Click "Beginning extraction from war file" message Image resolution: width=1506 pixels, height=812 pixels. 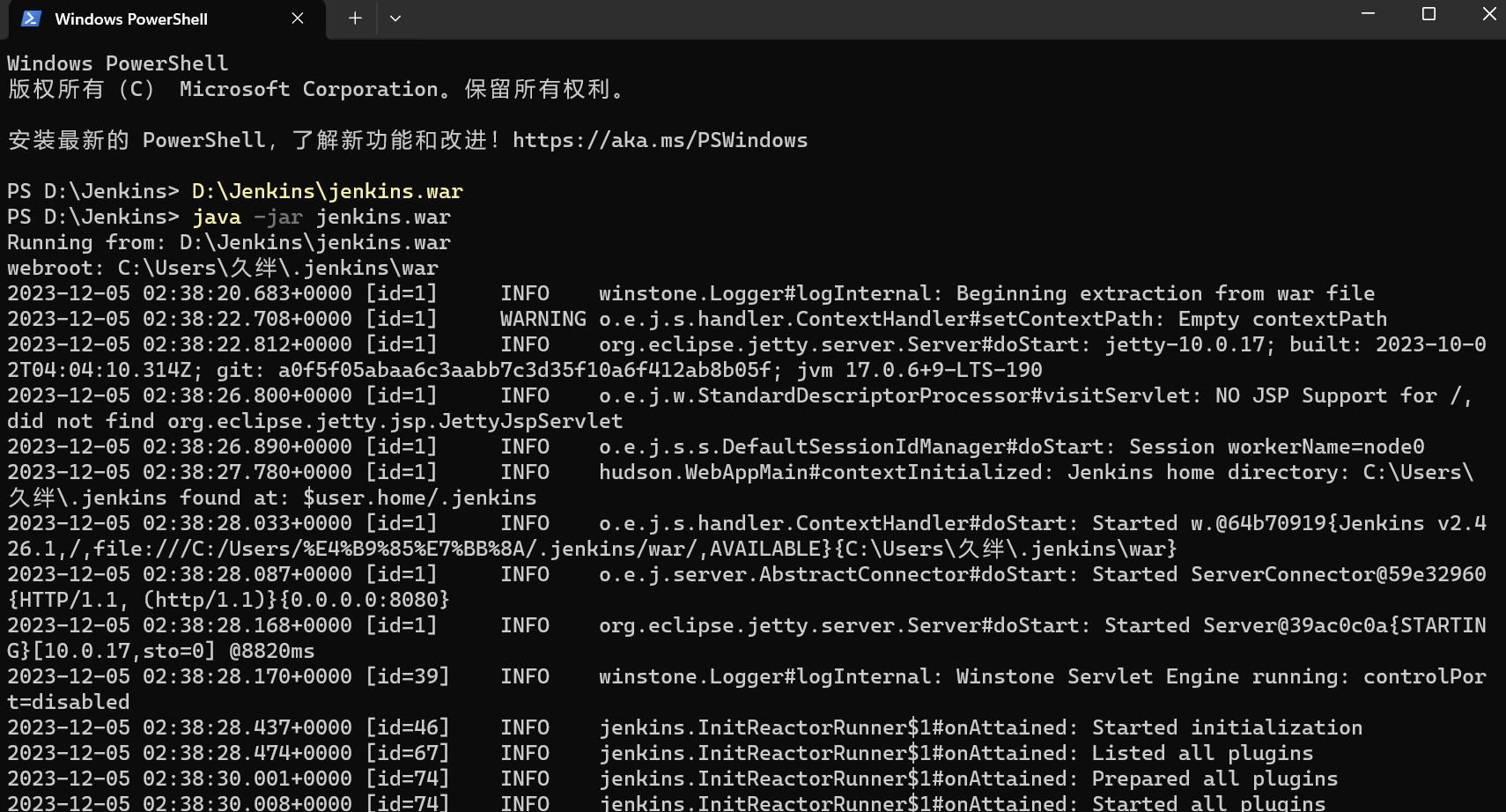[1166, 294]
